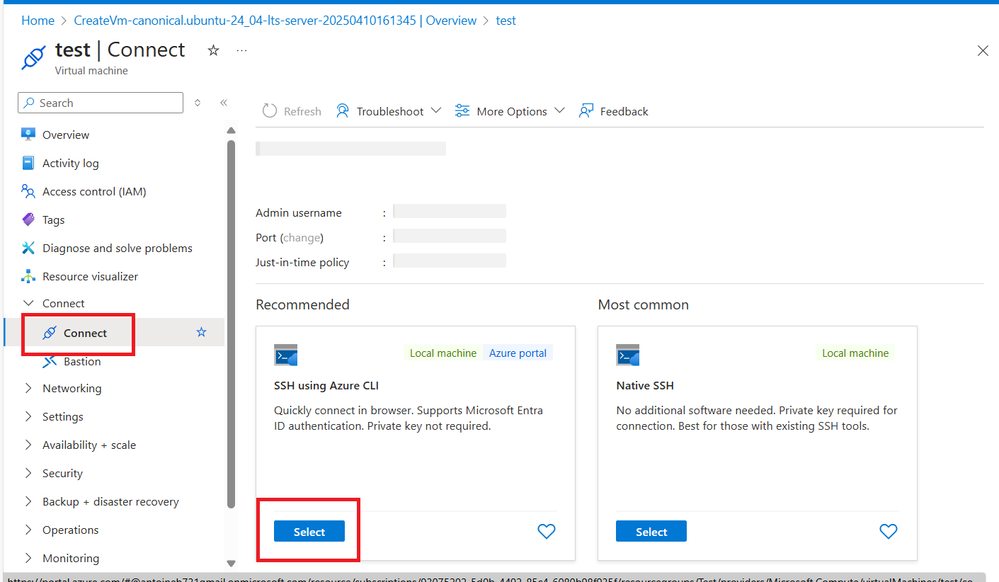The width and height of the screenshot is (999, 582).
Task: Select the Native SSH option
Action: (x=651, y=531)
